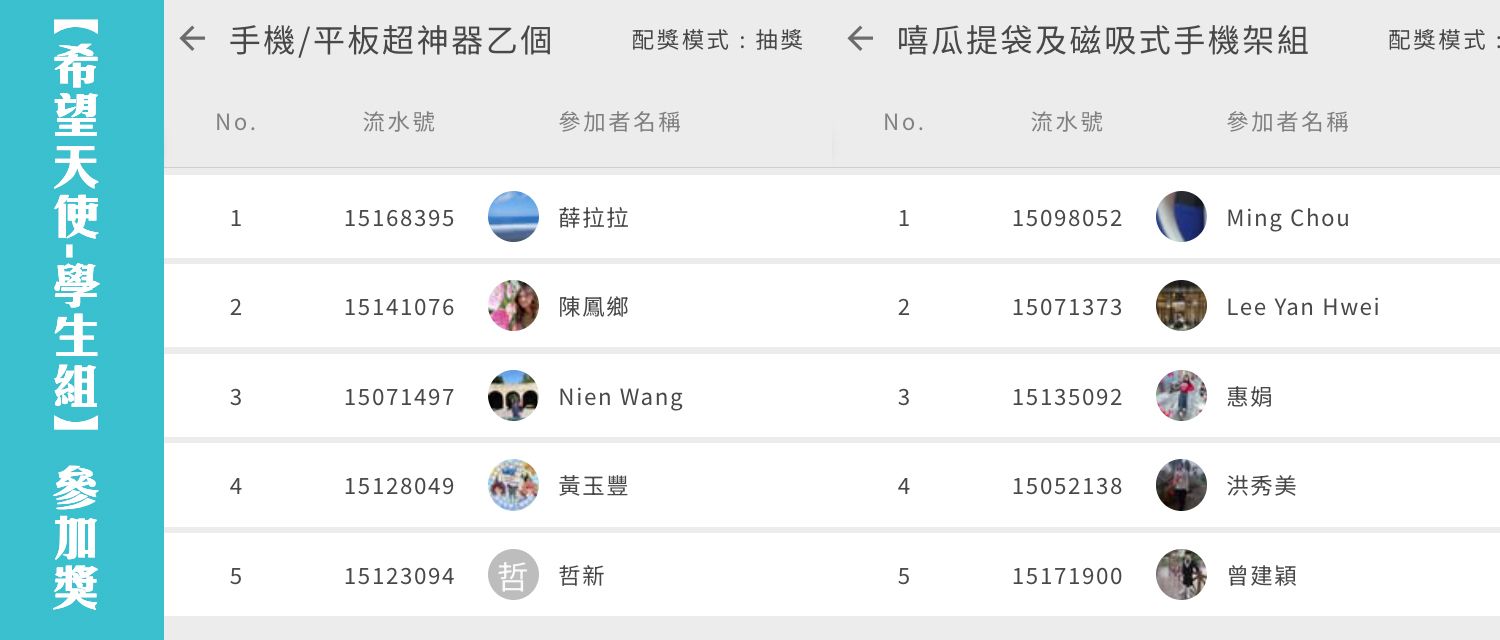Click Lee Yan Hwei's avatar photo
Screen dimensions: 1500x640
pyautogui.click(x=1181, y=306)
